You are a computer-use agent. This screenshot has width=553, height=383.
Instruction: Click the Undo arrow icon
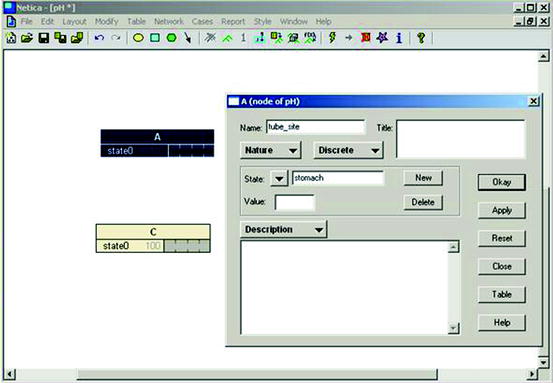click(x=99, y=38)
